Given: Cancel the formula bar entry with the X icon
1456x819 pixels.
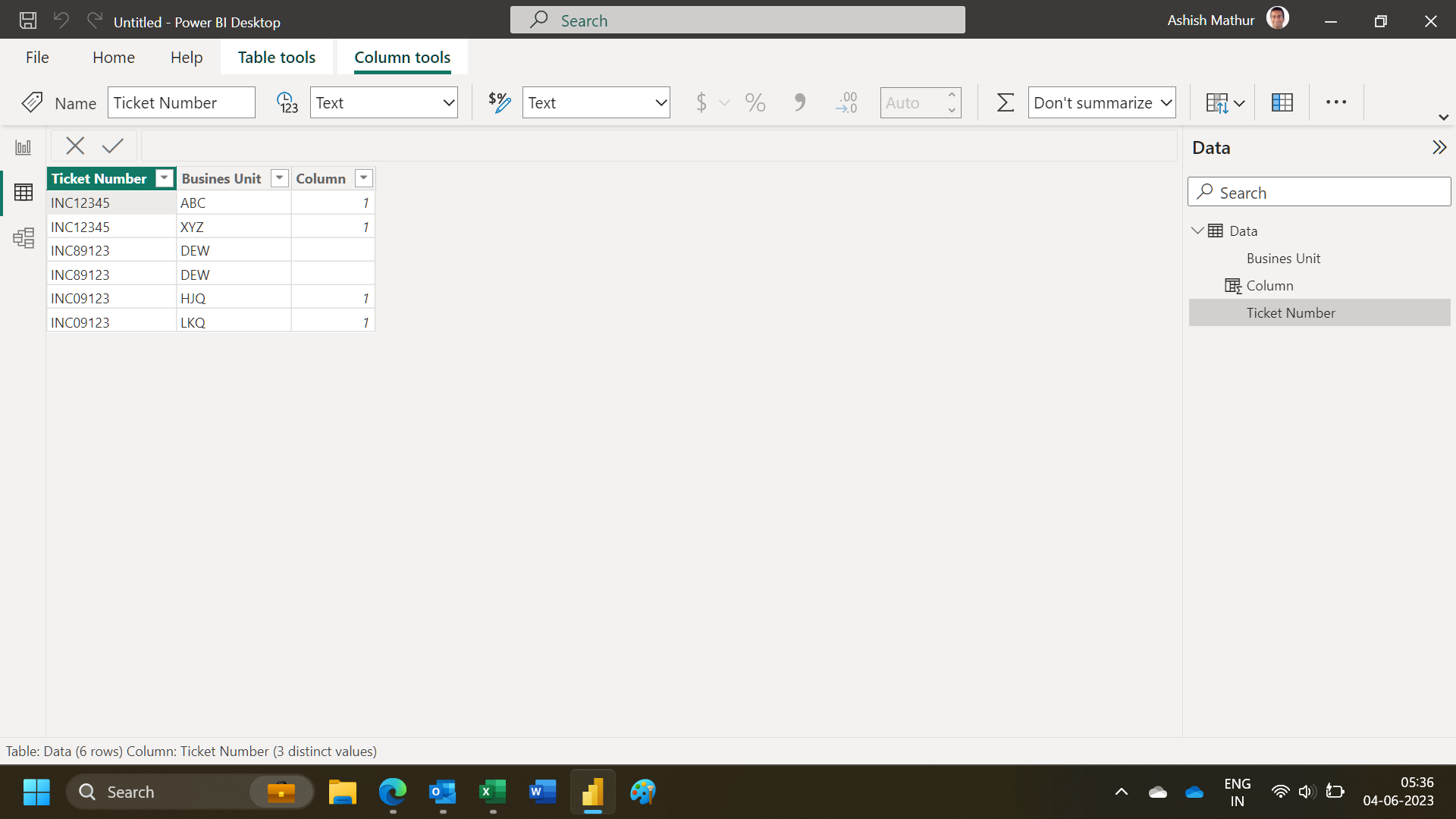Looking at the screenshot, I should (x=75, y=146).
